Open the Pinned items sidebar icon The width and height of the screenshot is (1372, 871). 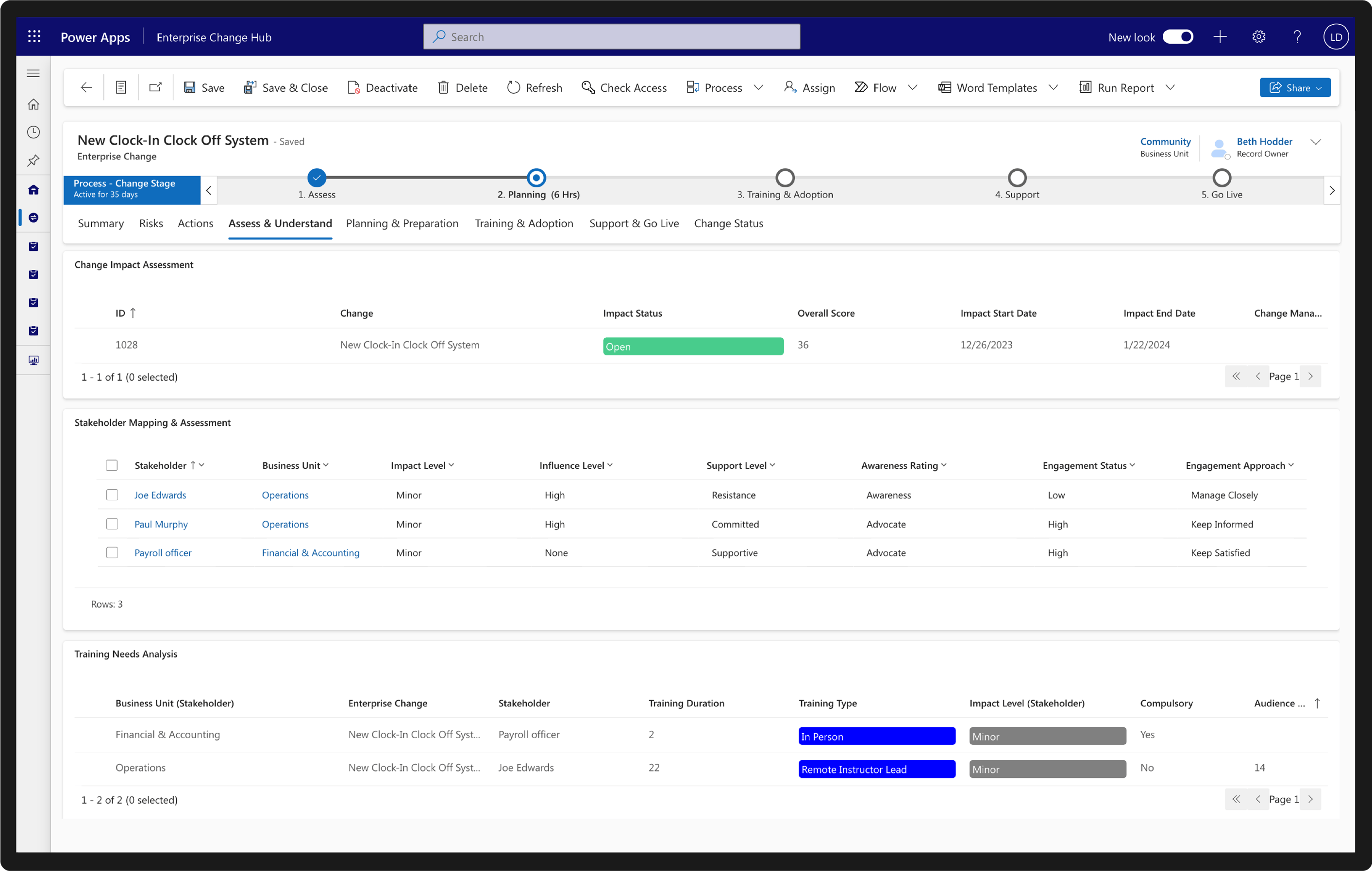click(33, 160)
